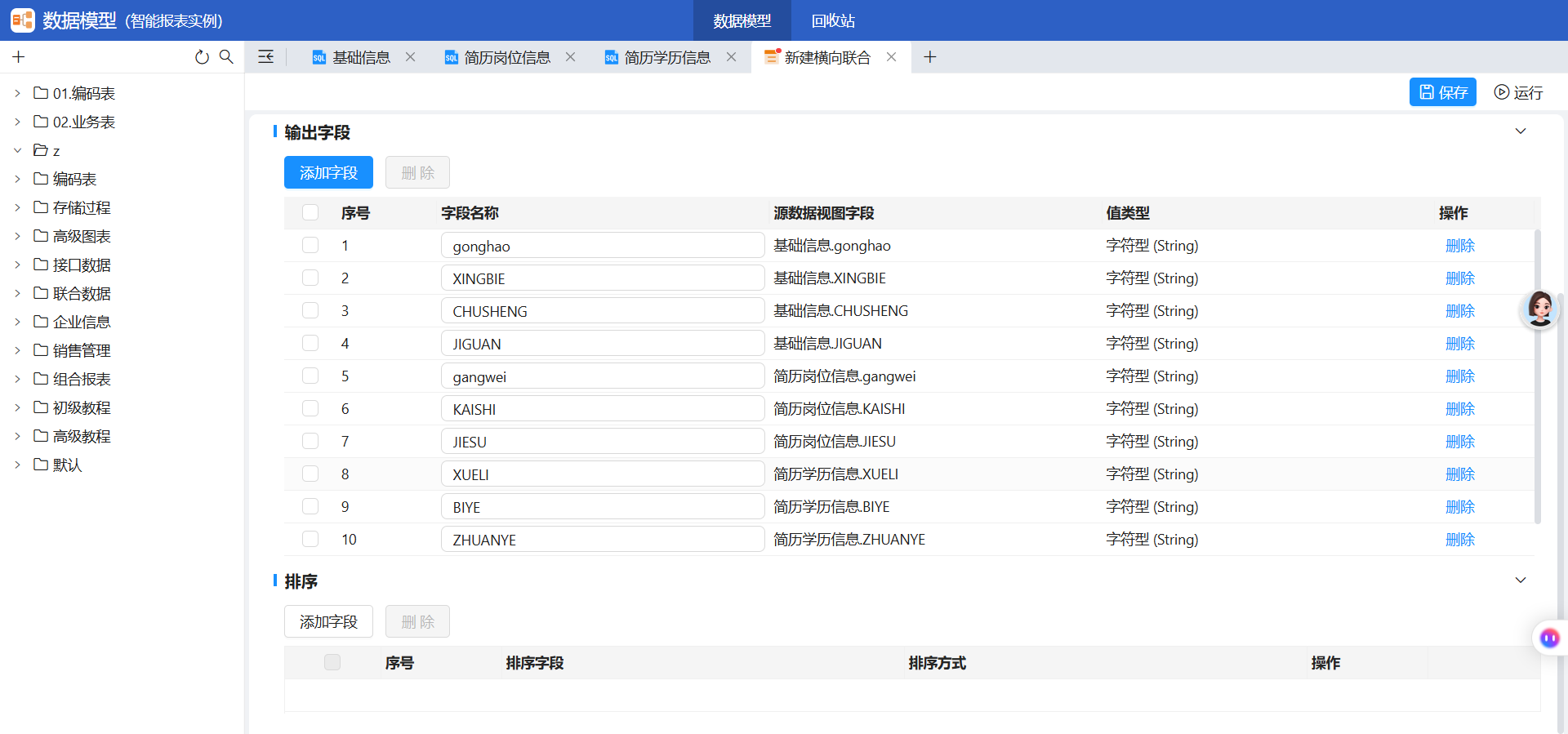This screenshot has height=734, width=1568.
Task: Expand the 01.编码表 folder
Action: coord(17,93)
